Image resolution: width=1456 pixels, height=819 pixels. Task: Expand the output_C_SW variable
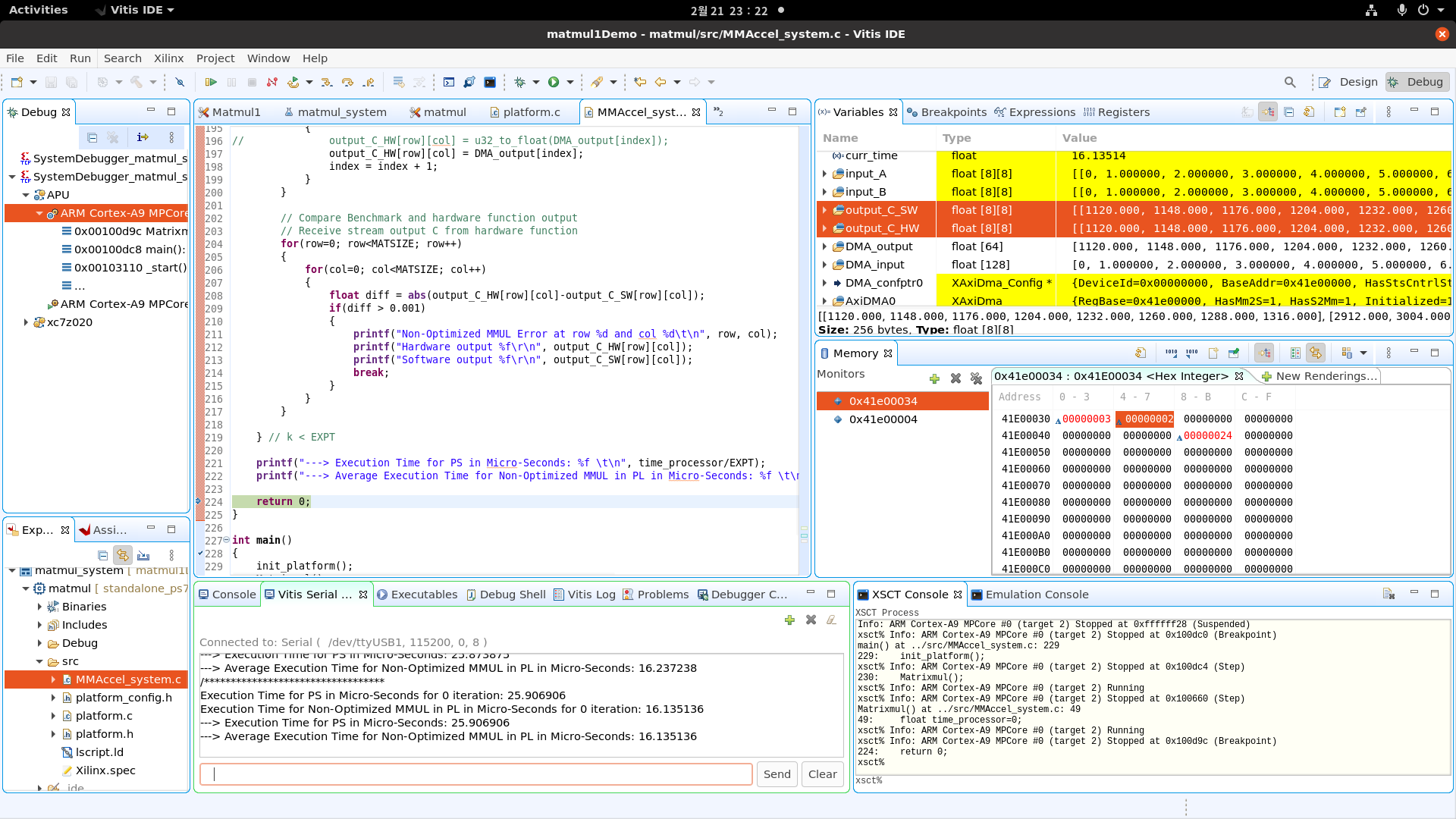click(x=824, y=210)
